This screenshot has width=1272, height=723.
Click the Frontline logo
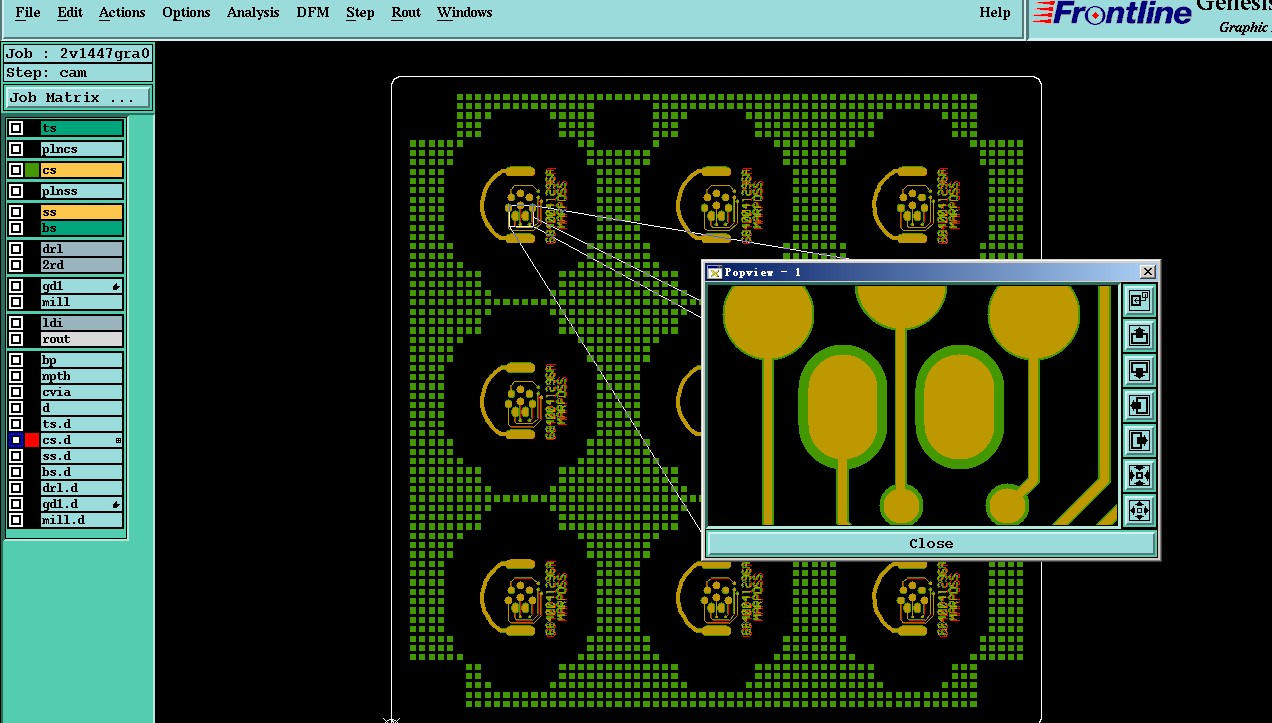click(1111, 13)
